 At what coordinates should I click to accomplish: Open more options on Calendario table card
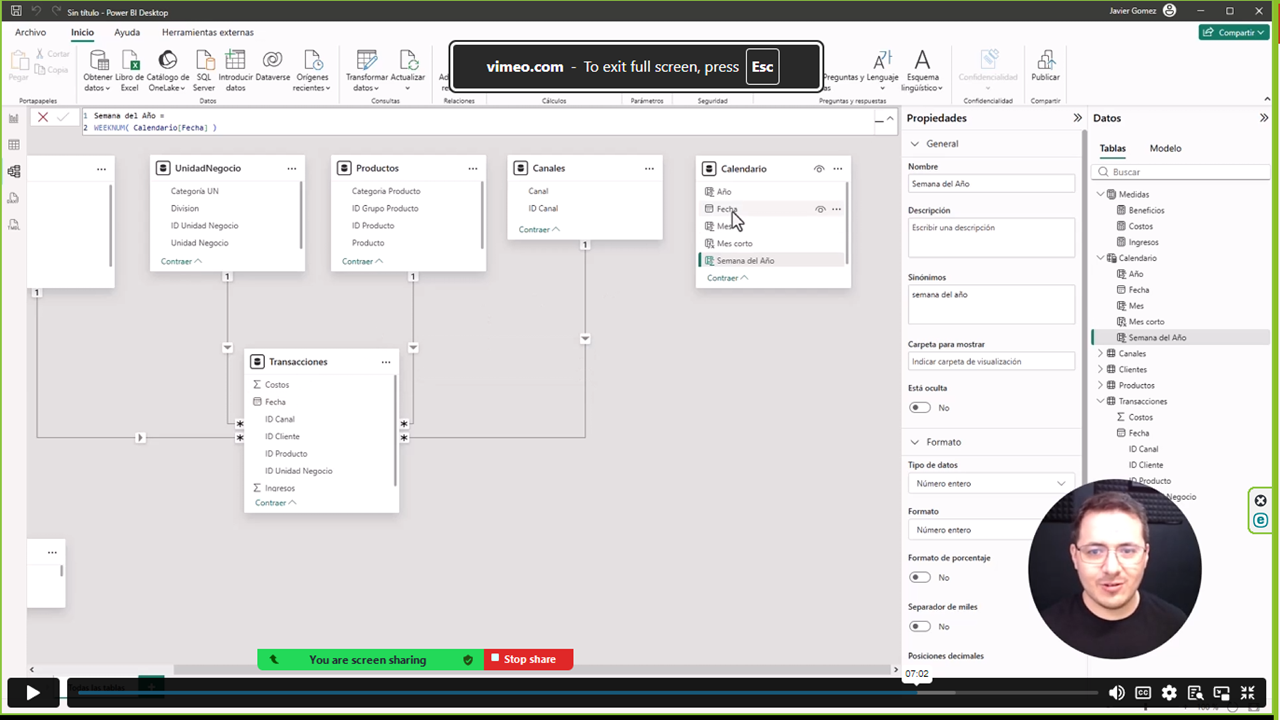point(838,168)
